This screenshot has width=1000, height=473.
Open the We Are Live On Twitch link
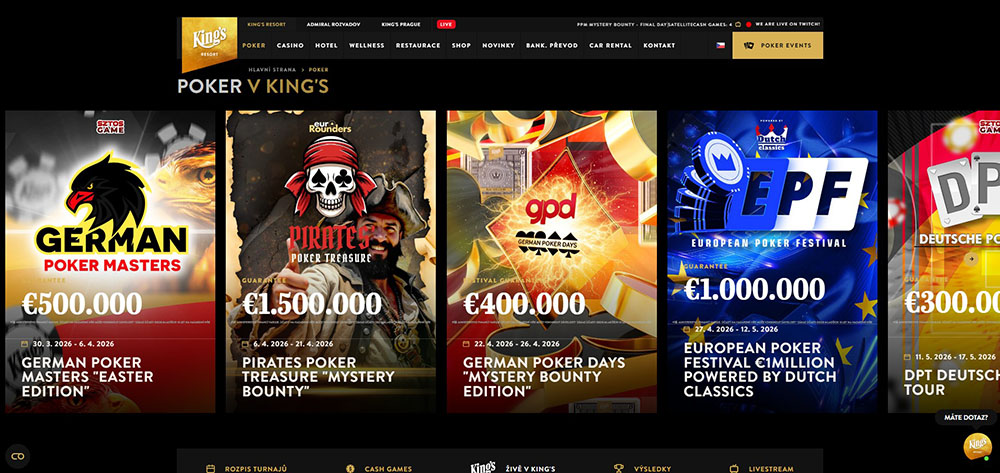pos(788,24)
